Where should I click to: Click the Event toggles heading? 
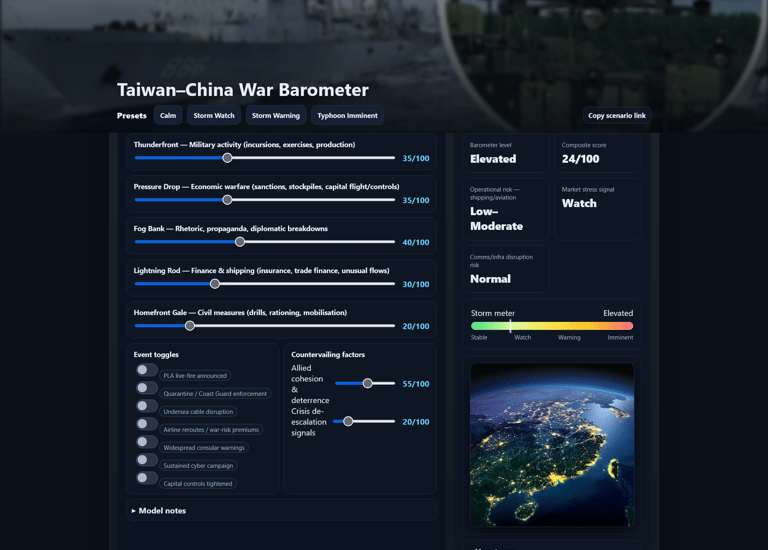tap(156, 355)
